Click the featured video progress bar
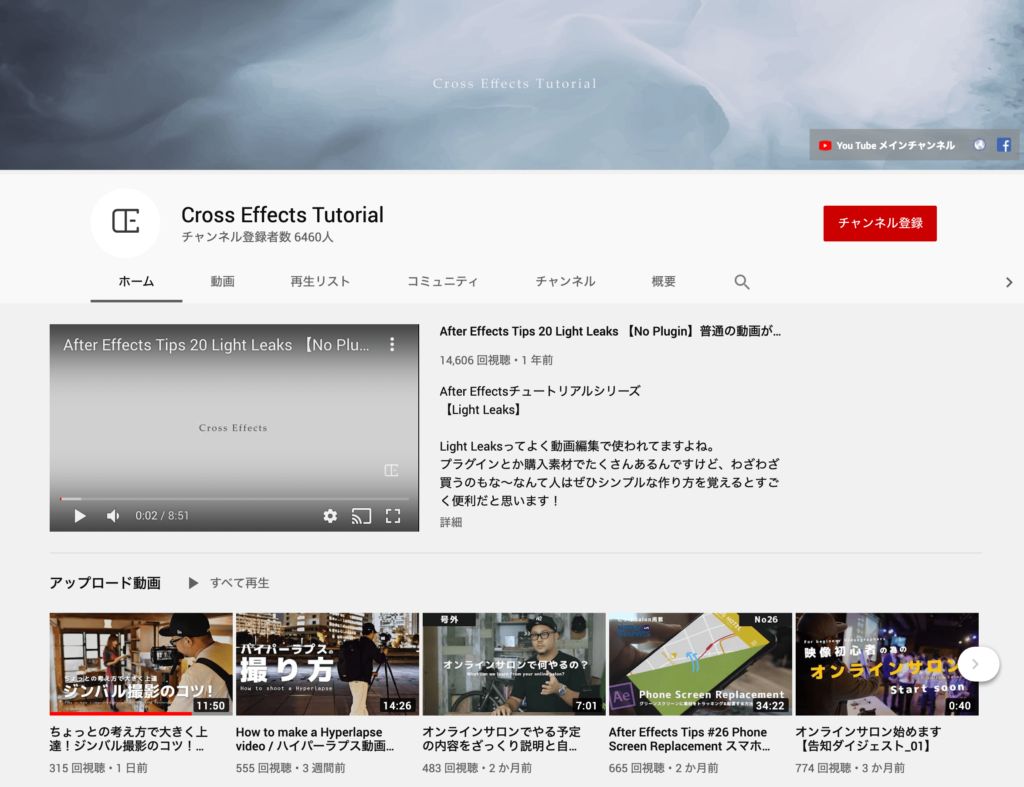 tap(234, 499)
